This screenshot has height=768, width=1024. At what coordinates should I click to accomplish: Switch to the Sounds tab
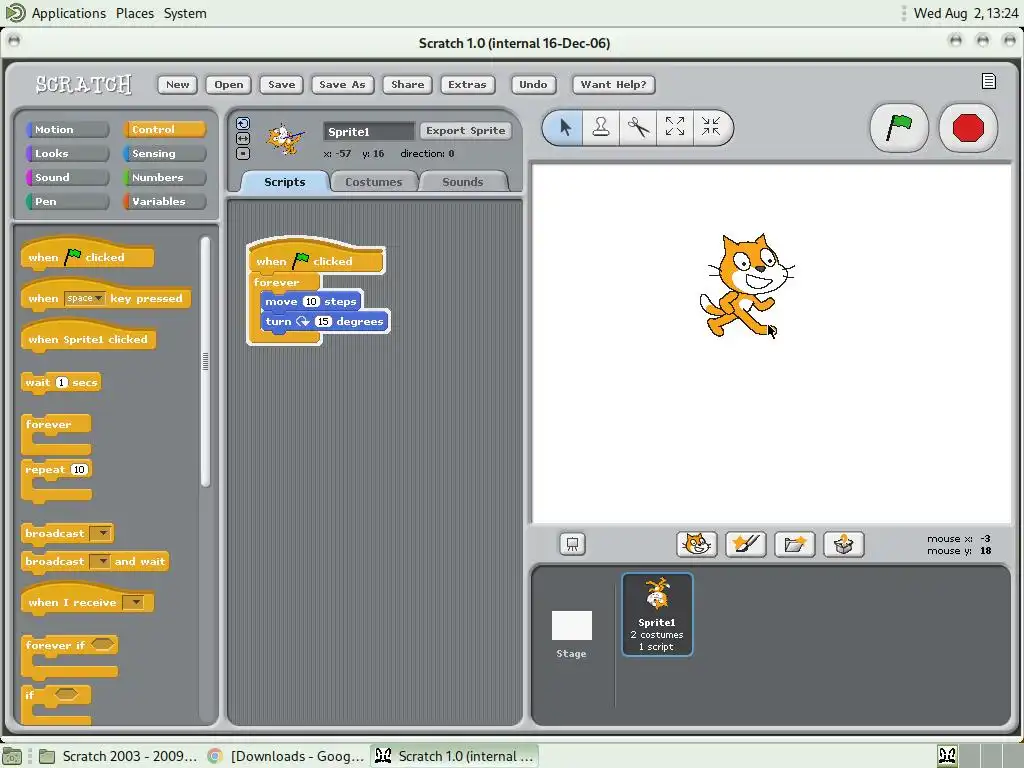point(463,182)
